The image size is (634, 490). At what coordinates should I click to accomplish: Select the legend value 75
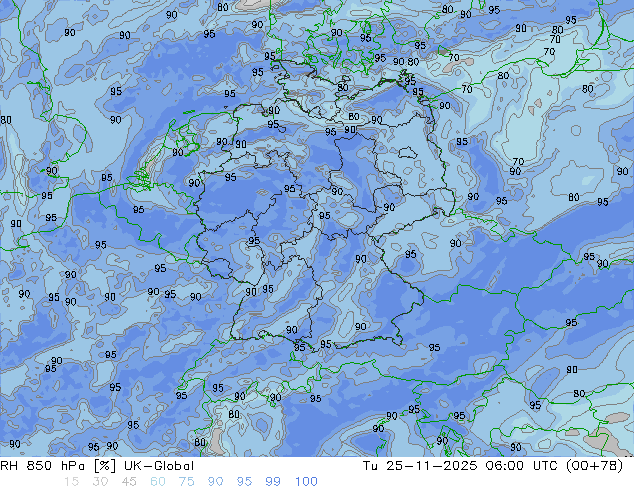186,482
